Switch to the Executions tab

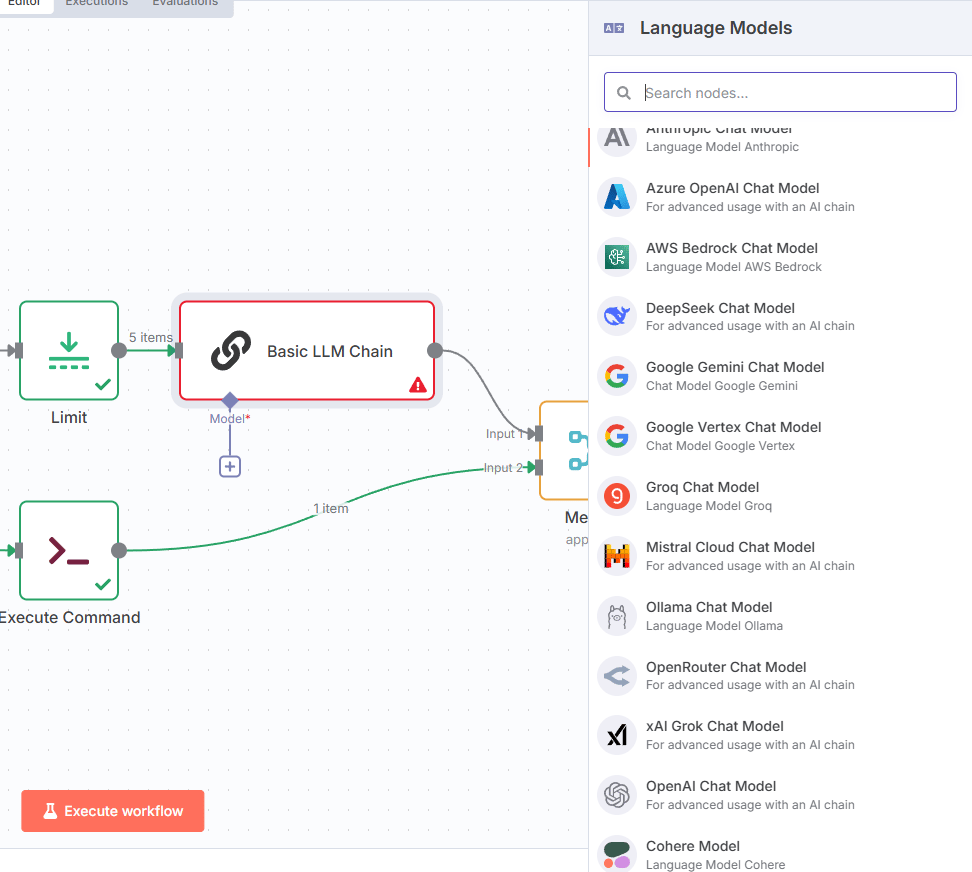coord(97,3)
